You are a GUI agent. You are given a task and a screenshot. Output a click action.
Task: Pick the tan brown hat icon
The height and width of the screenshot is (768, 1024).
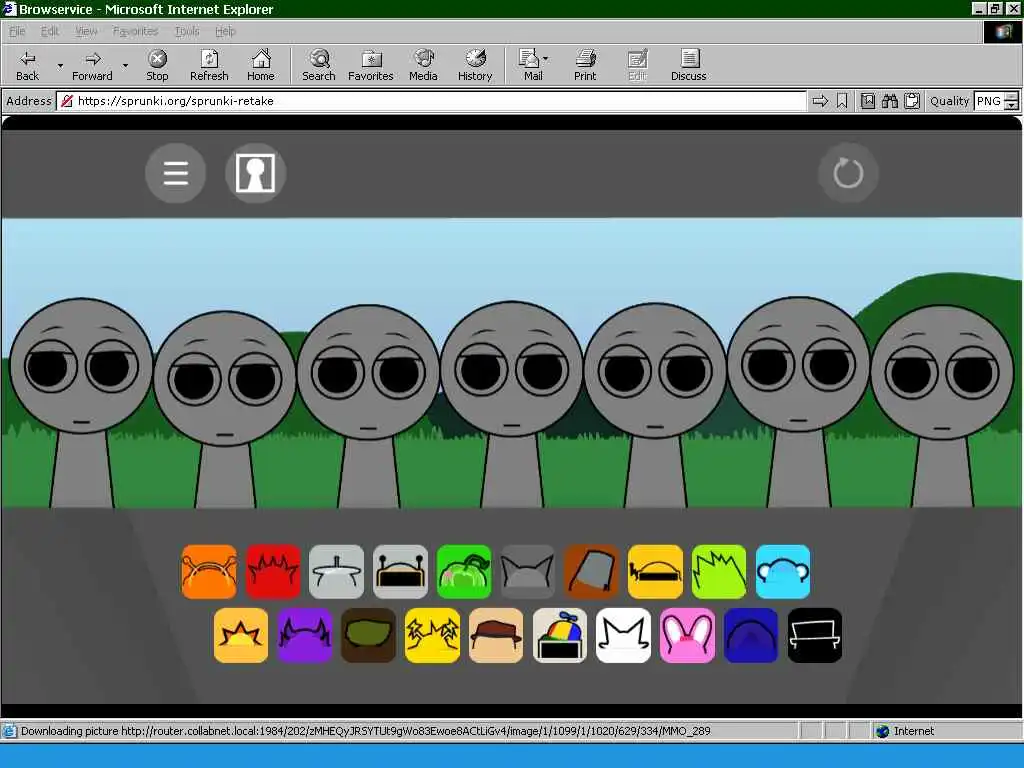tap(496, 635)
